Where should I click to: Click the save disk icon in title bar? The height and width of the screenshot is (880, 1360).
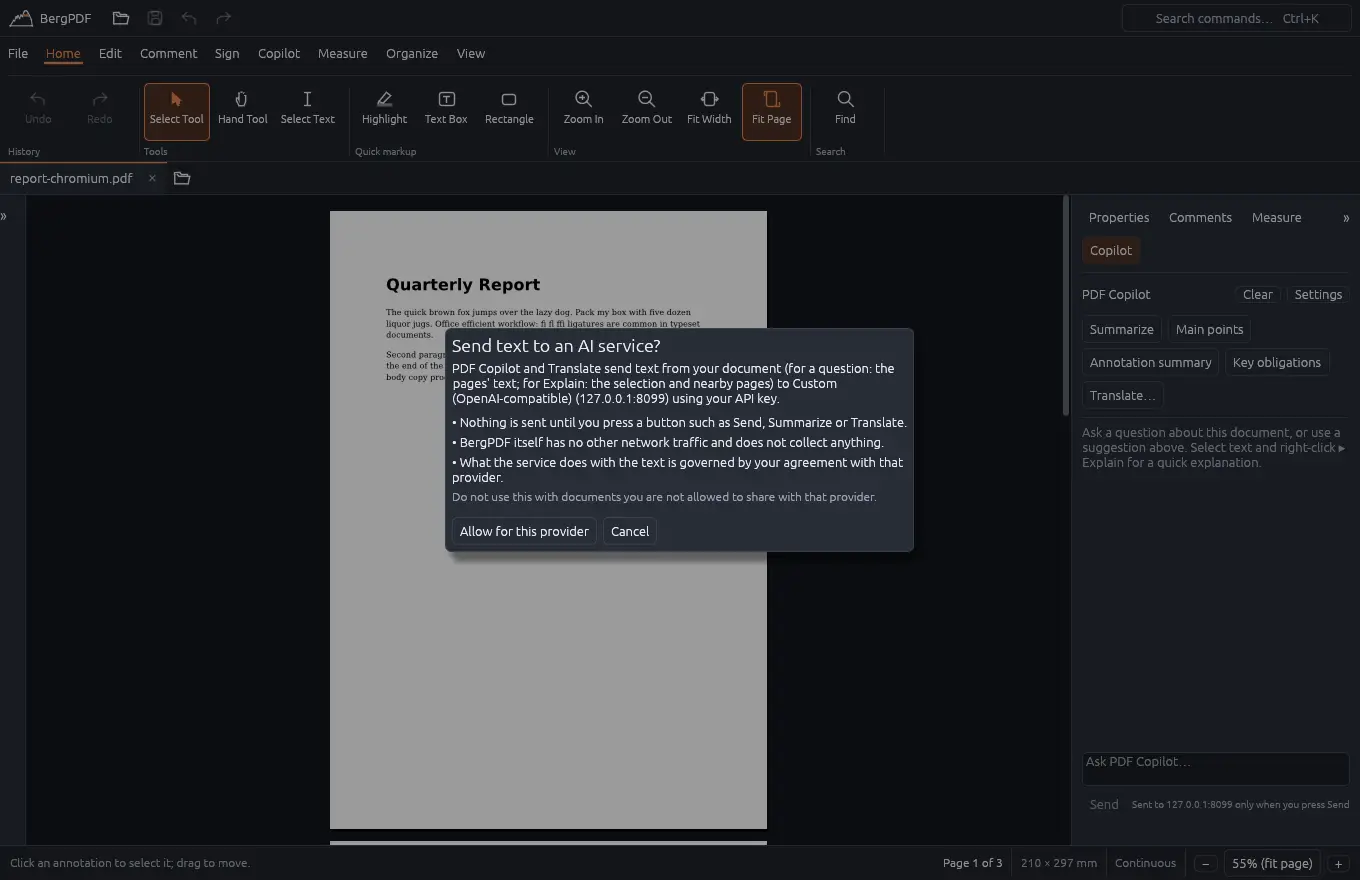pyautogui.click(x=155, y=18)
